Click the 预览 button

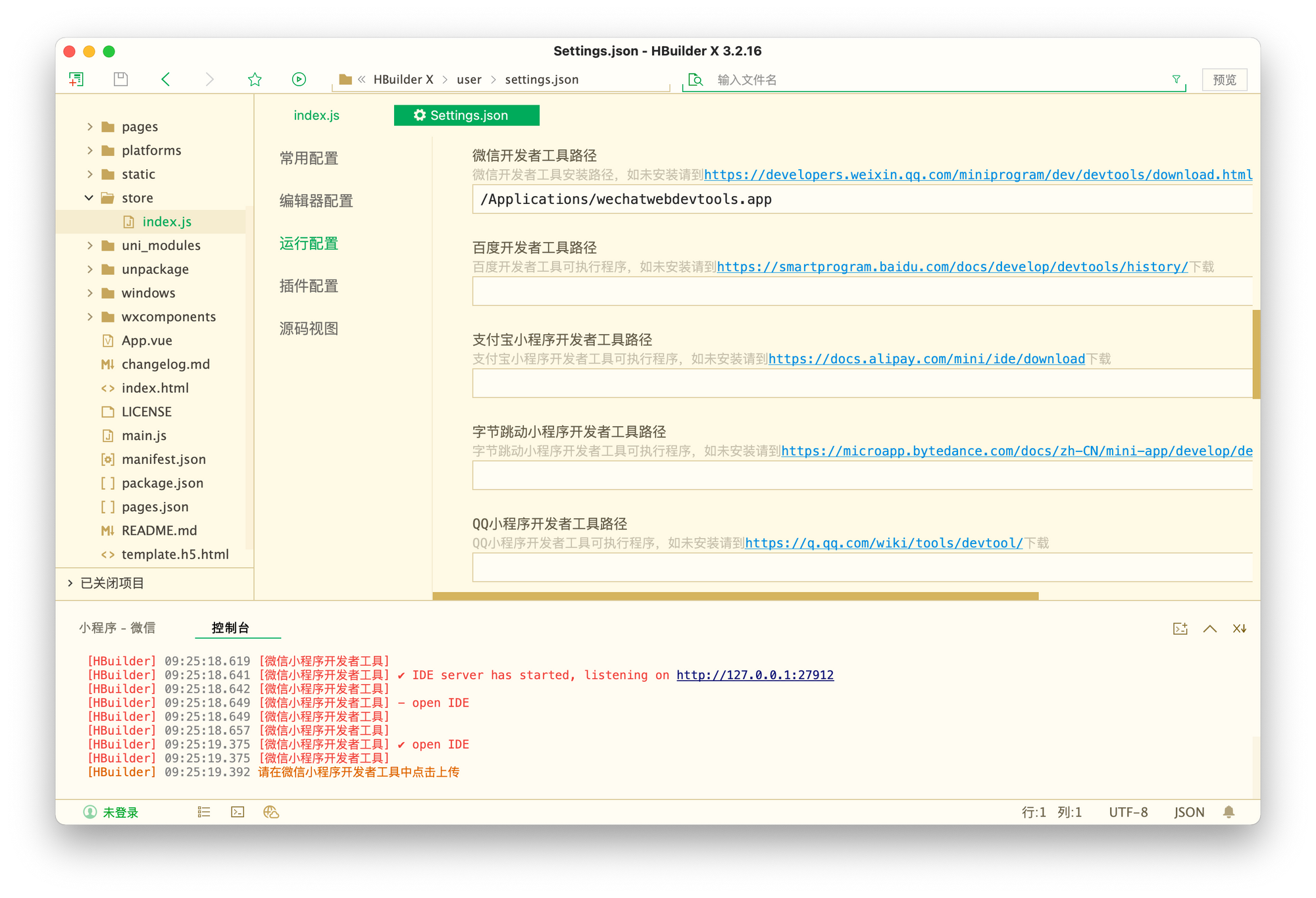click(1224, 79)
